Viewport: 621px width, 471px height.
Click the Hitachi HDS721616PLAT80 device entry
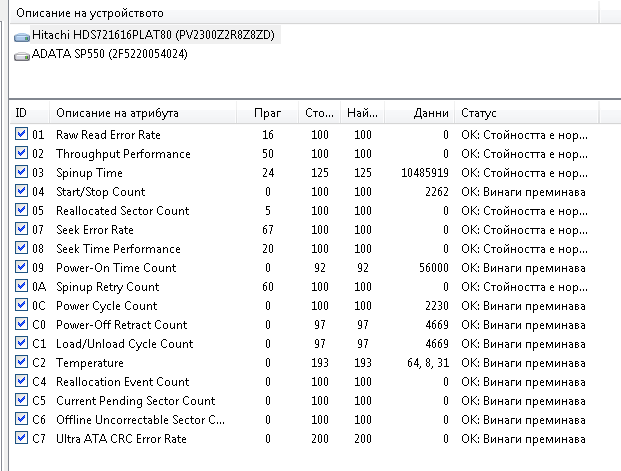(153, 35)
